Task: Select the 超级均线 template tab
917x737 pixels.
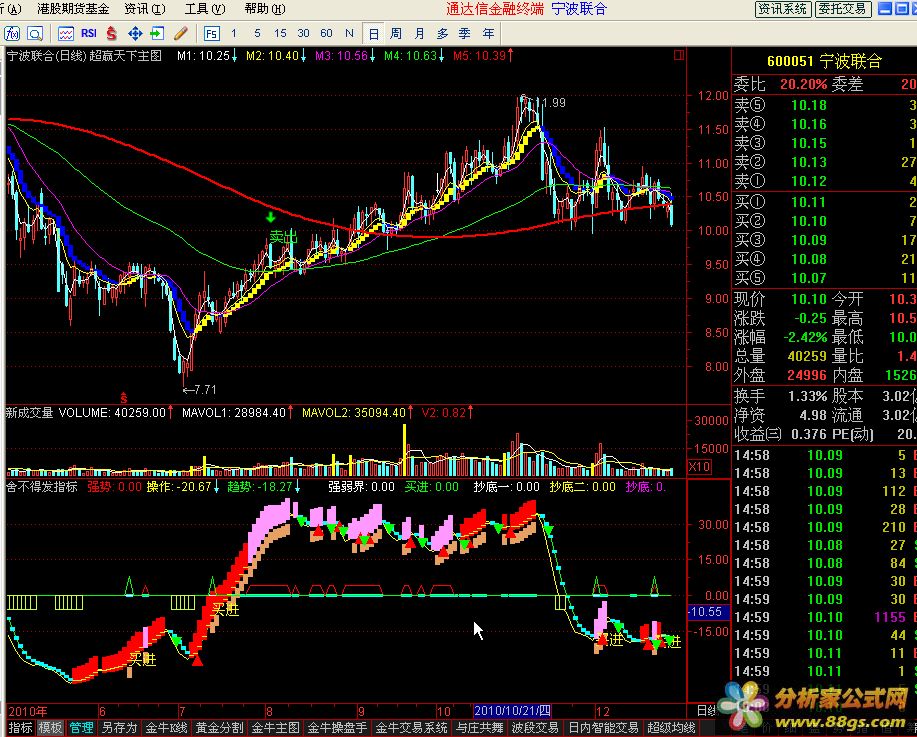Action: (670, 728)
